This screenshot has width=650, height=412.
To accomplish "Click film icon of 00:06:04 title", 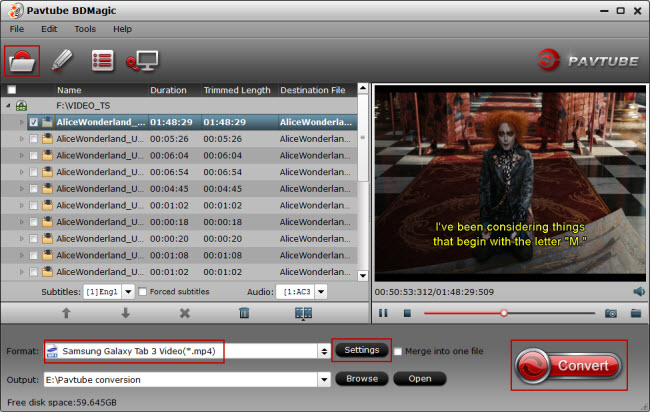I will [47, 155].
